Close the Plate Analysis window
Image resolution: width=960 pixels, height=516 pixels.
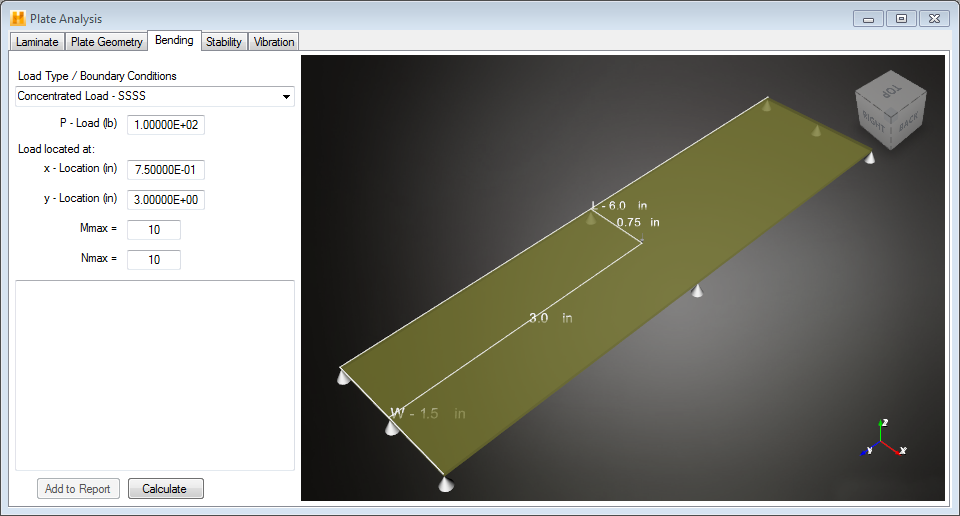tap(934, 18)
